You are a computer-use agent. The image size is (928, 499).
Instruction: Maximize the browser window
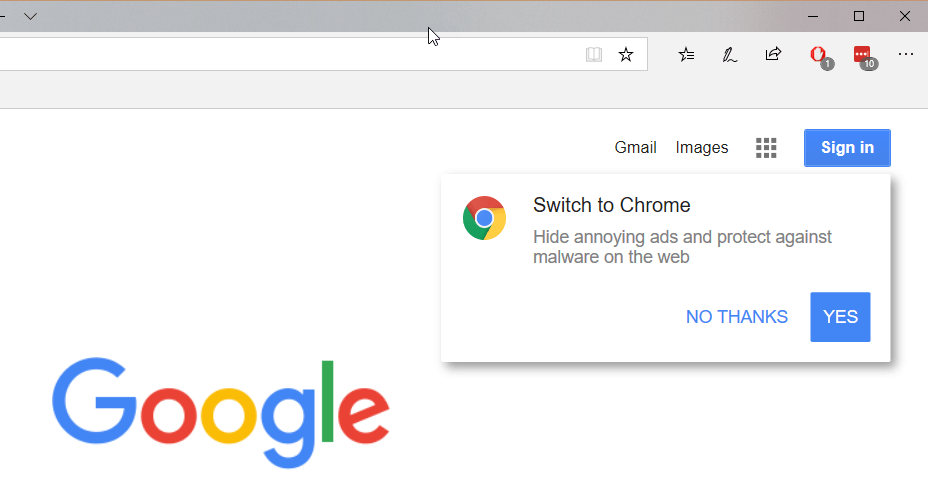[858, 16]
